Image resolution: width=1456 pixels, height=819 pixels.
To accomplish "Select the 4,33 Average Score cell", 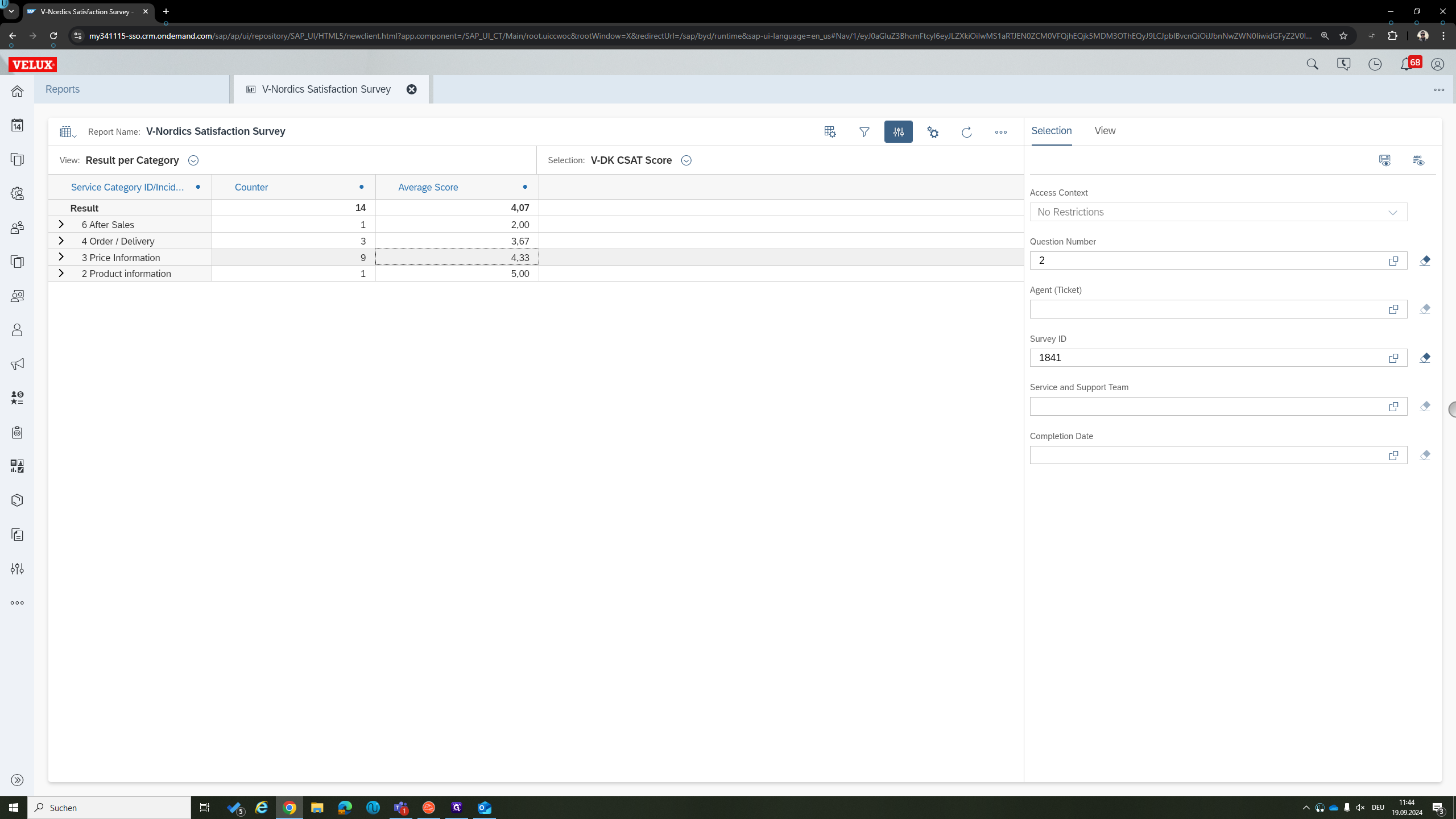I will (457, 258).
